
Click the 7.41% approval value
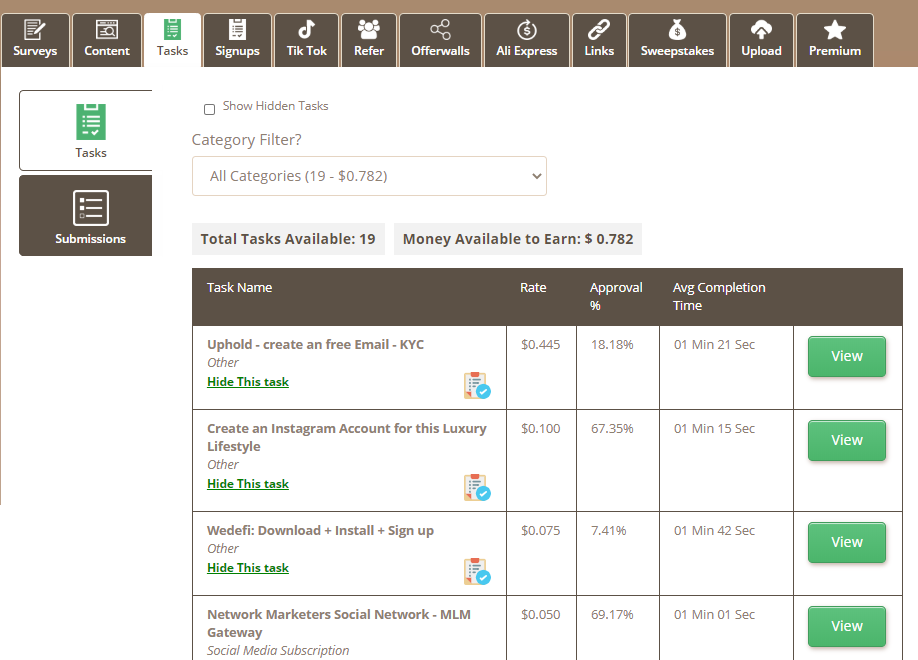click(x=608, y=531)
